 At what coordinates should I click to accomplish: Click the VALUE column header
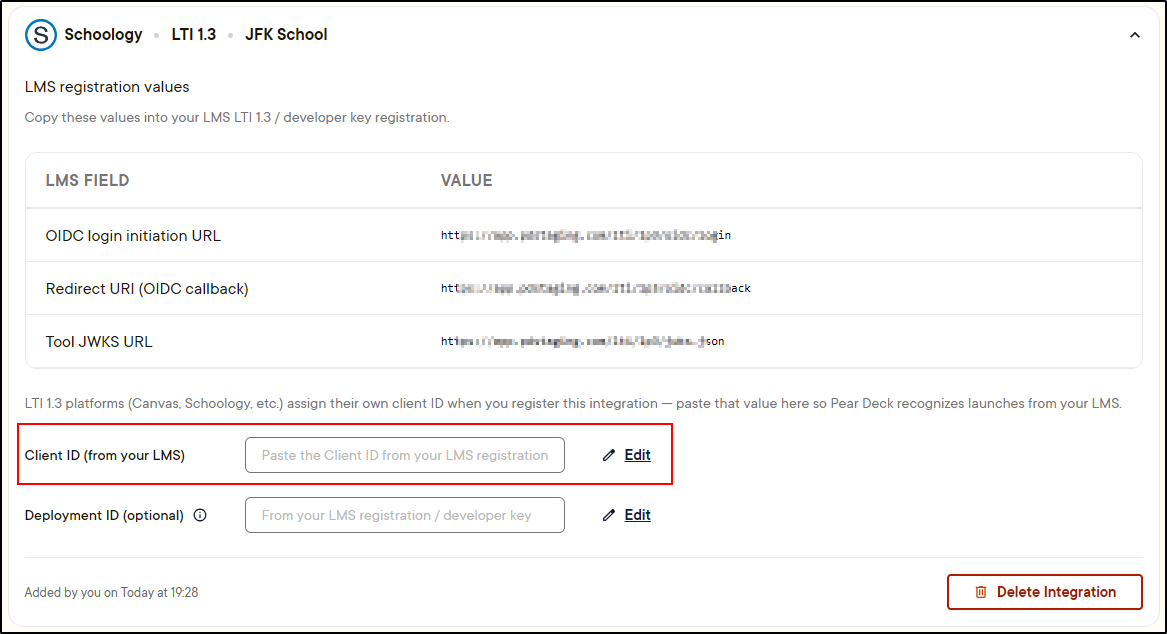pyautogui.click(x=466, y=180)
